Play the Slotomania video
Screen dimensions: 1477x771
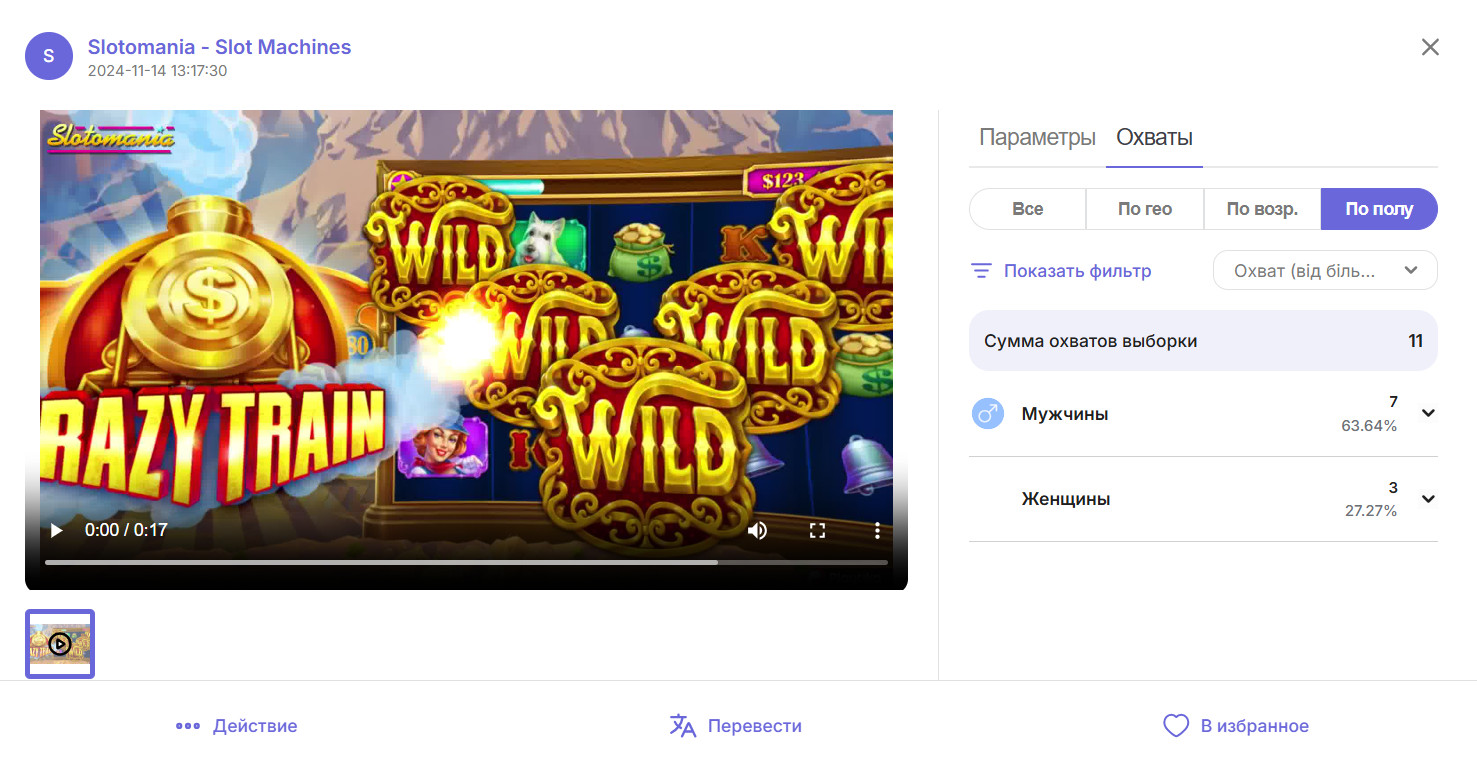click(57, 530)
